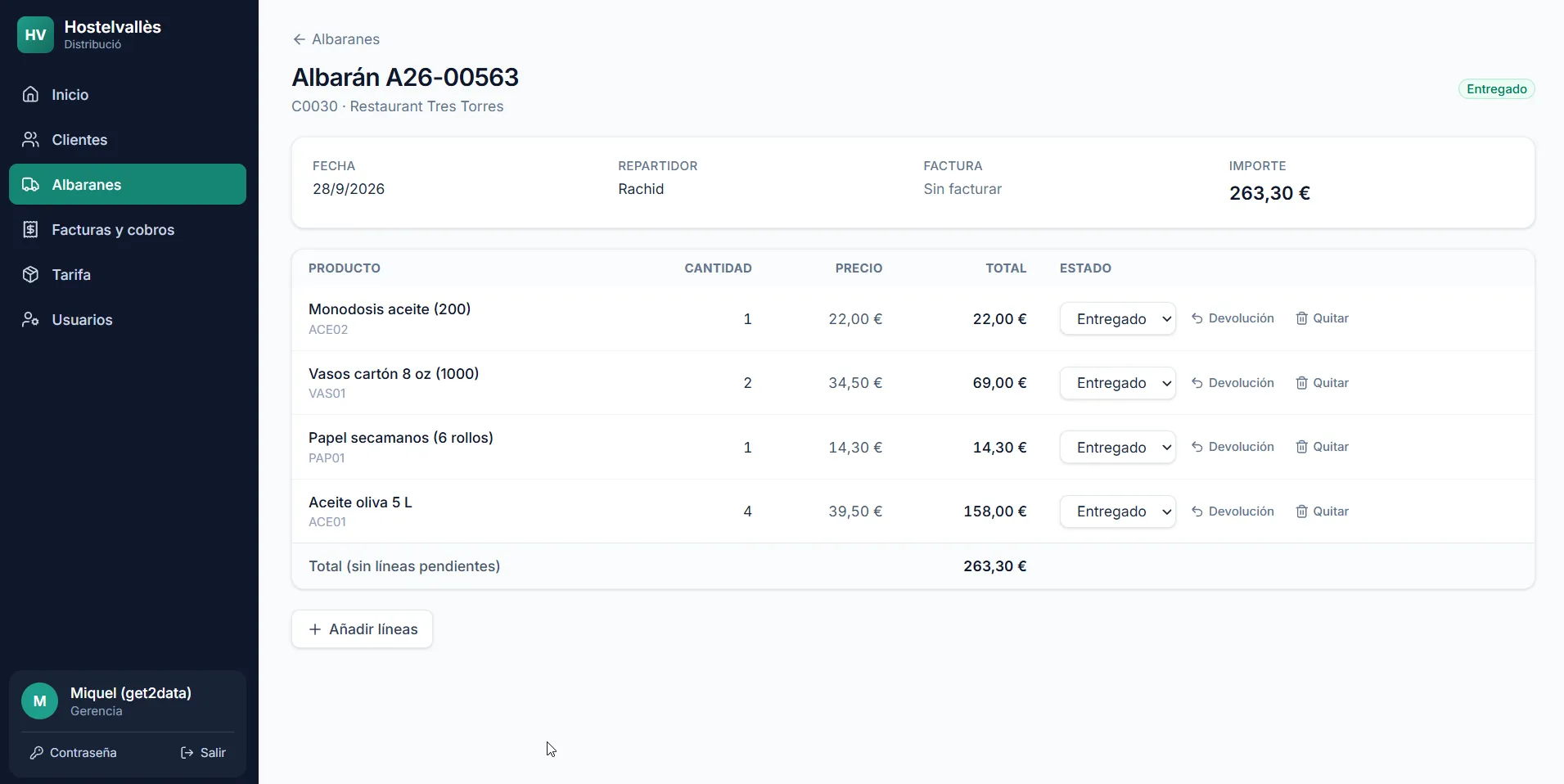Click the Entregado status badge

pyautogui.click(x=1496, y=89)
